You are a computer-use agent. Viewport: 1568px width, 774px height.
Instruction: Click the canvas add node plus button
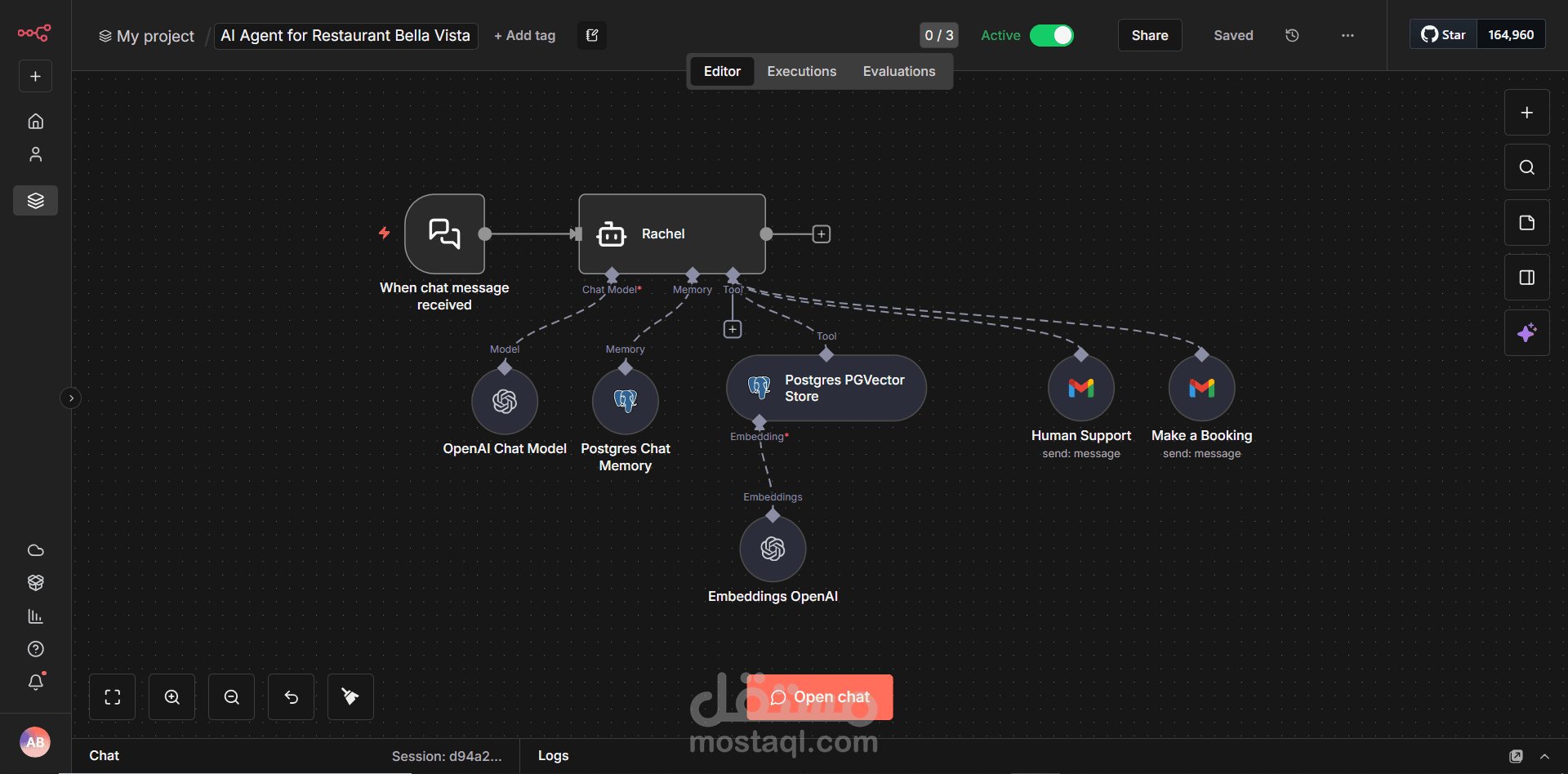tap(1526, 113)
